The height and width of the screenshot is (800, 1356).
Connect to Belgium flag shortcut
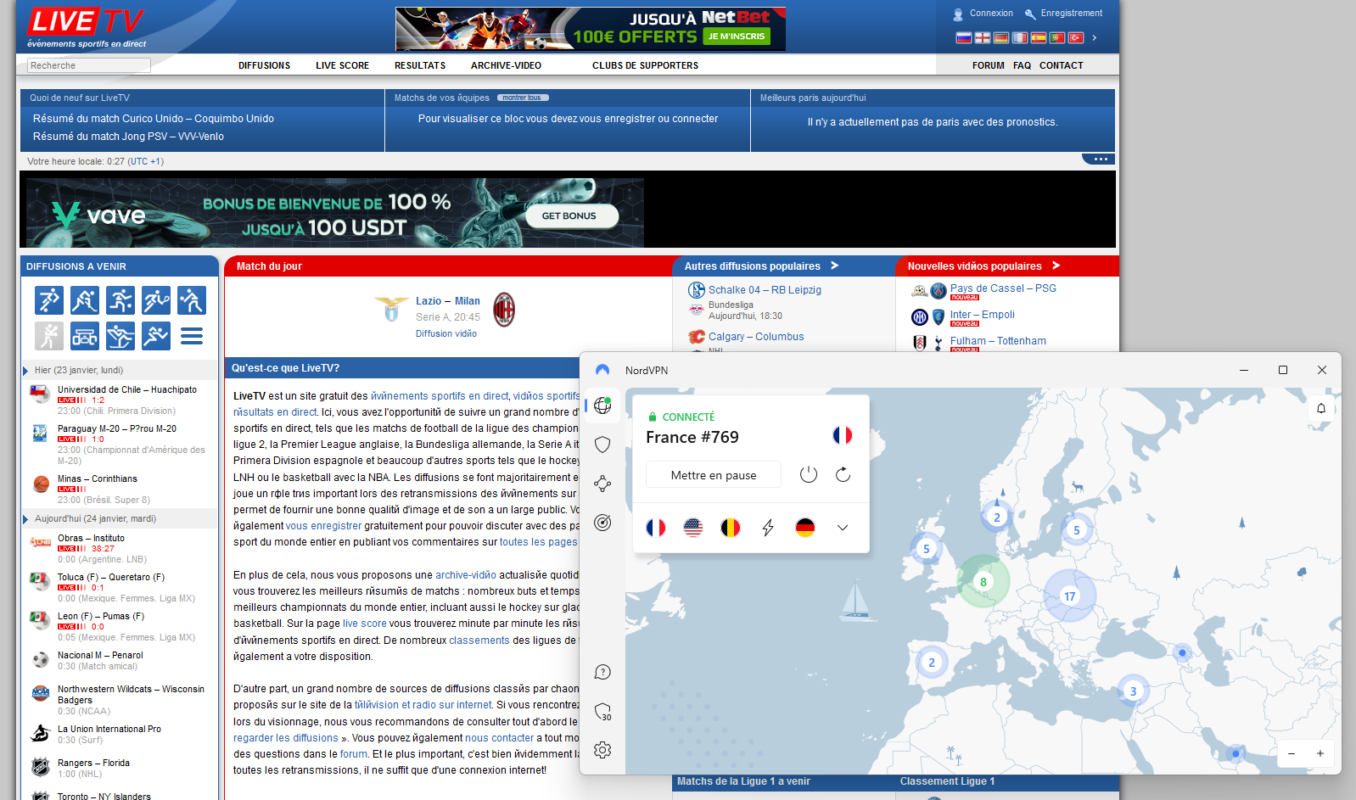tap(730, 528)
